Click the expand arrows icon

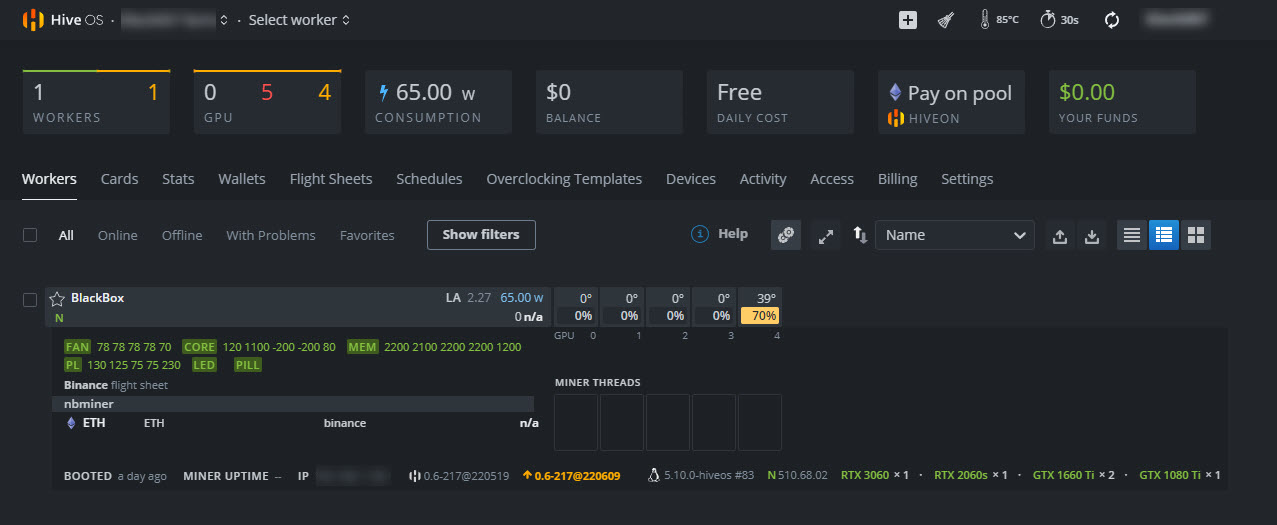click(x=825, y=236)
